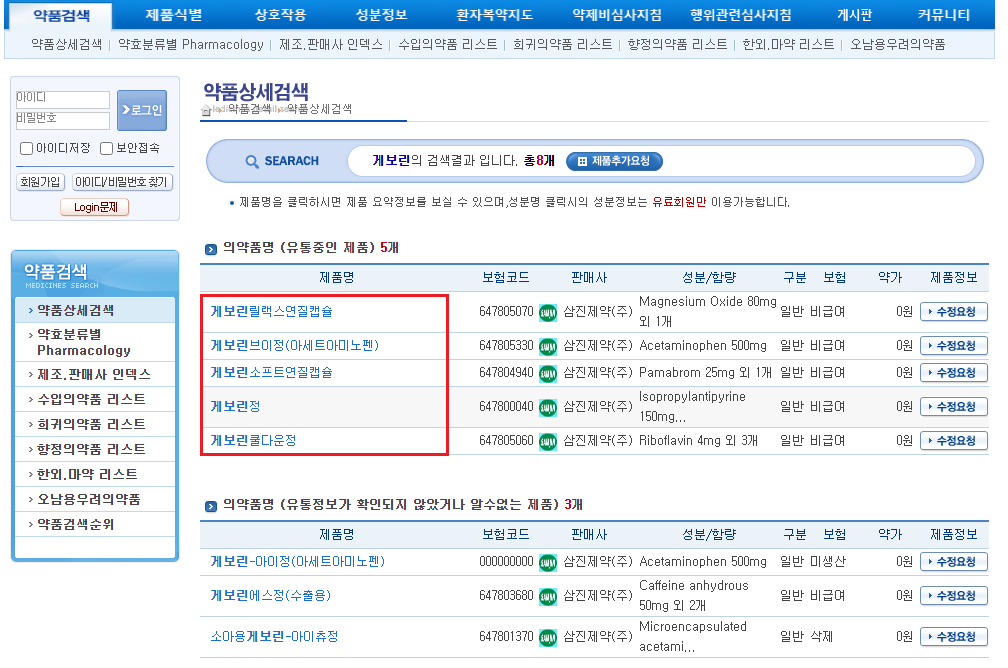Click the 삼진제약 logo icon in 게보린정 row
The image size is (1008, 668).
click(x=548, y=408)
